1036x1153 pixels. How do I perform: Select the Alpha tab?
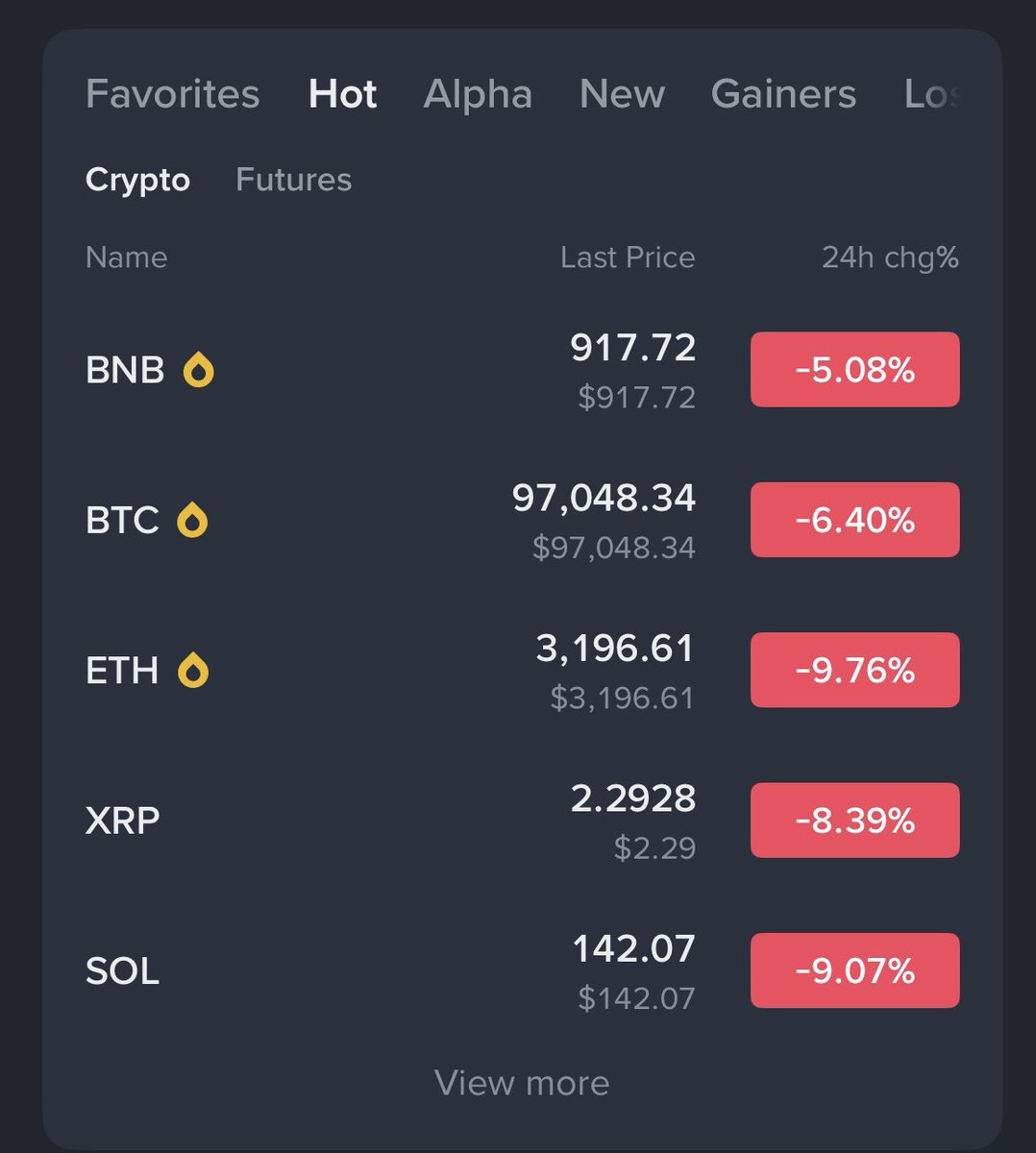click(478, 94)
